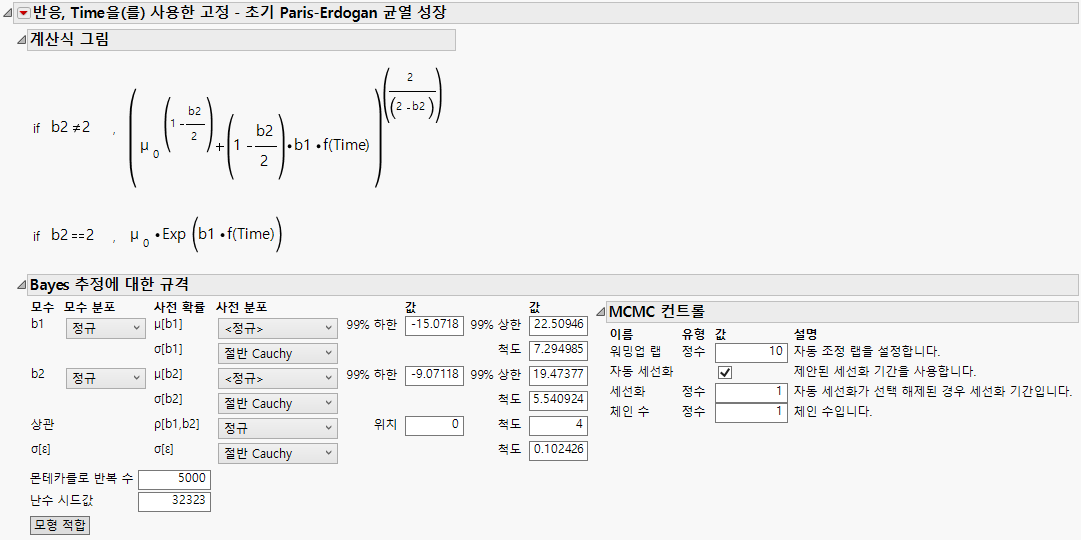Edit the ρ[b1,b2] 척도 value 4
1081x540 pixels.
point(558,426)
